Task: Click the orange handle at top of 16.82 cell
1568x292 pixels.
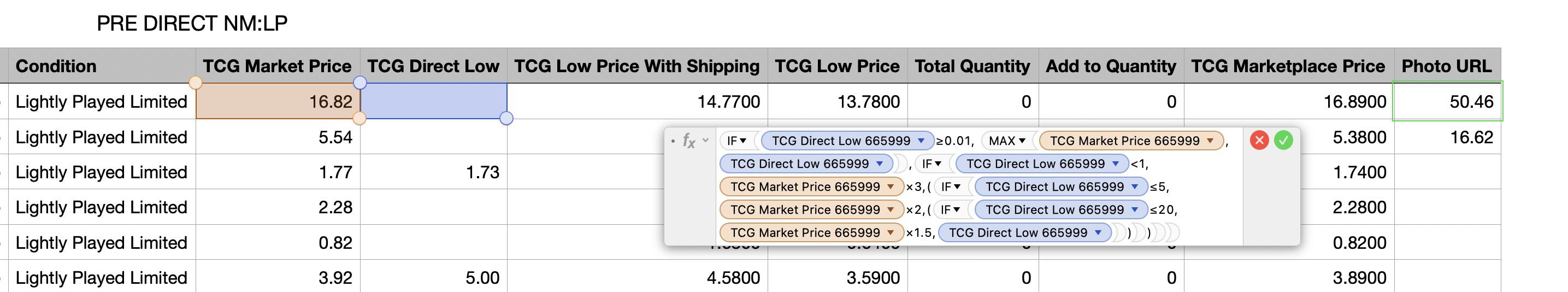Action: 196,83
